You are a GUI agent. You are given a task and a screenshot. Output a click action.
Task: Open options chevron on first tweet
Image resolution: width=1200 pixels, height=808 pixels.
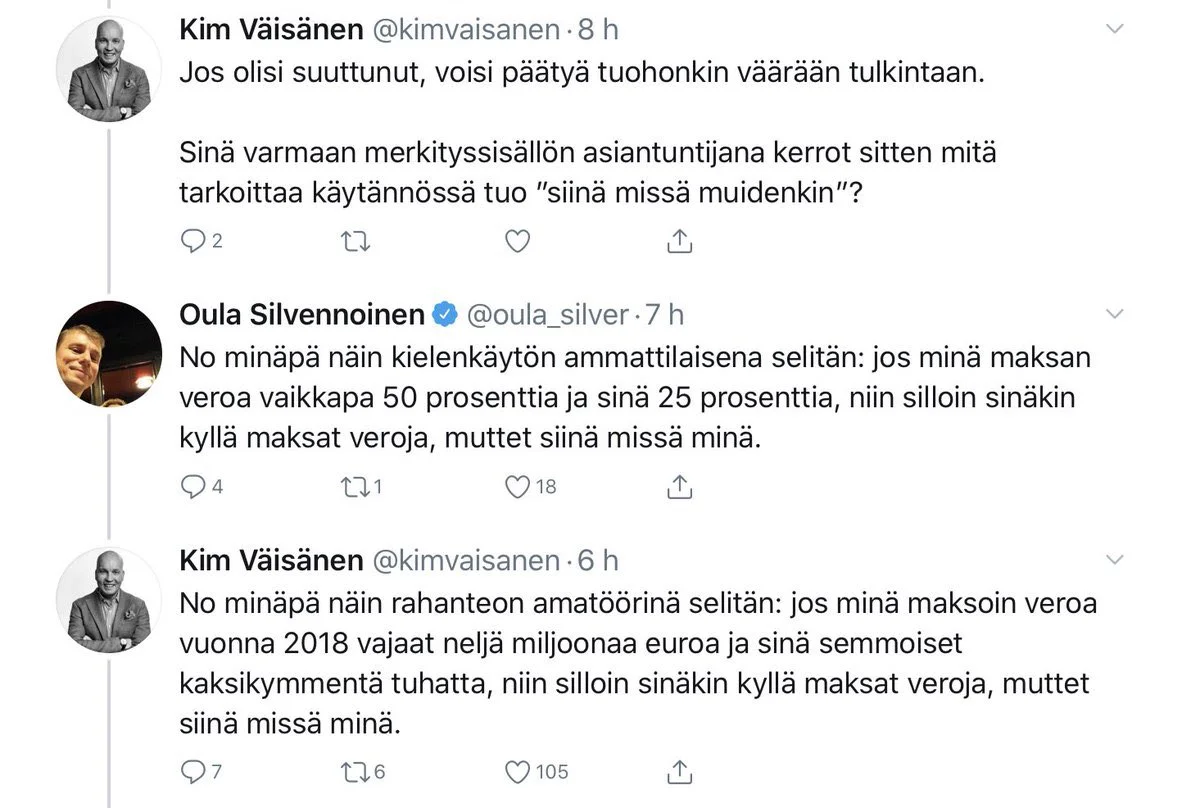tap(1115, 30)
